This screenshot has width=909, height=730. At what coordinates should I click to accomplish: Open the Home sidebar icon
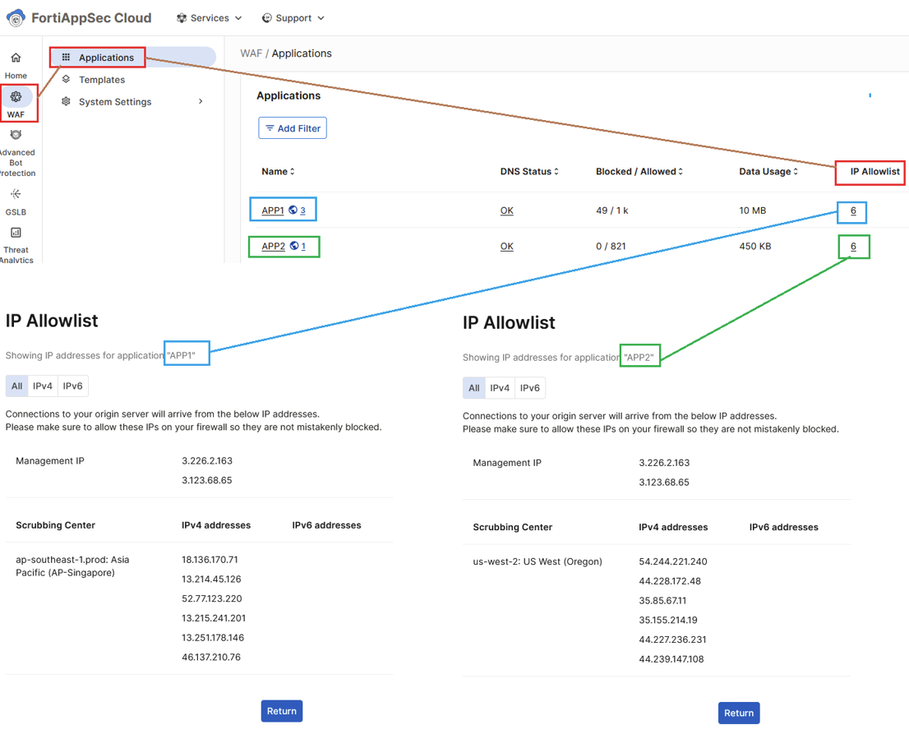(16, 57)
